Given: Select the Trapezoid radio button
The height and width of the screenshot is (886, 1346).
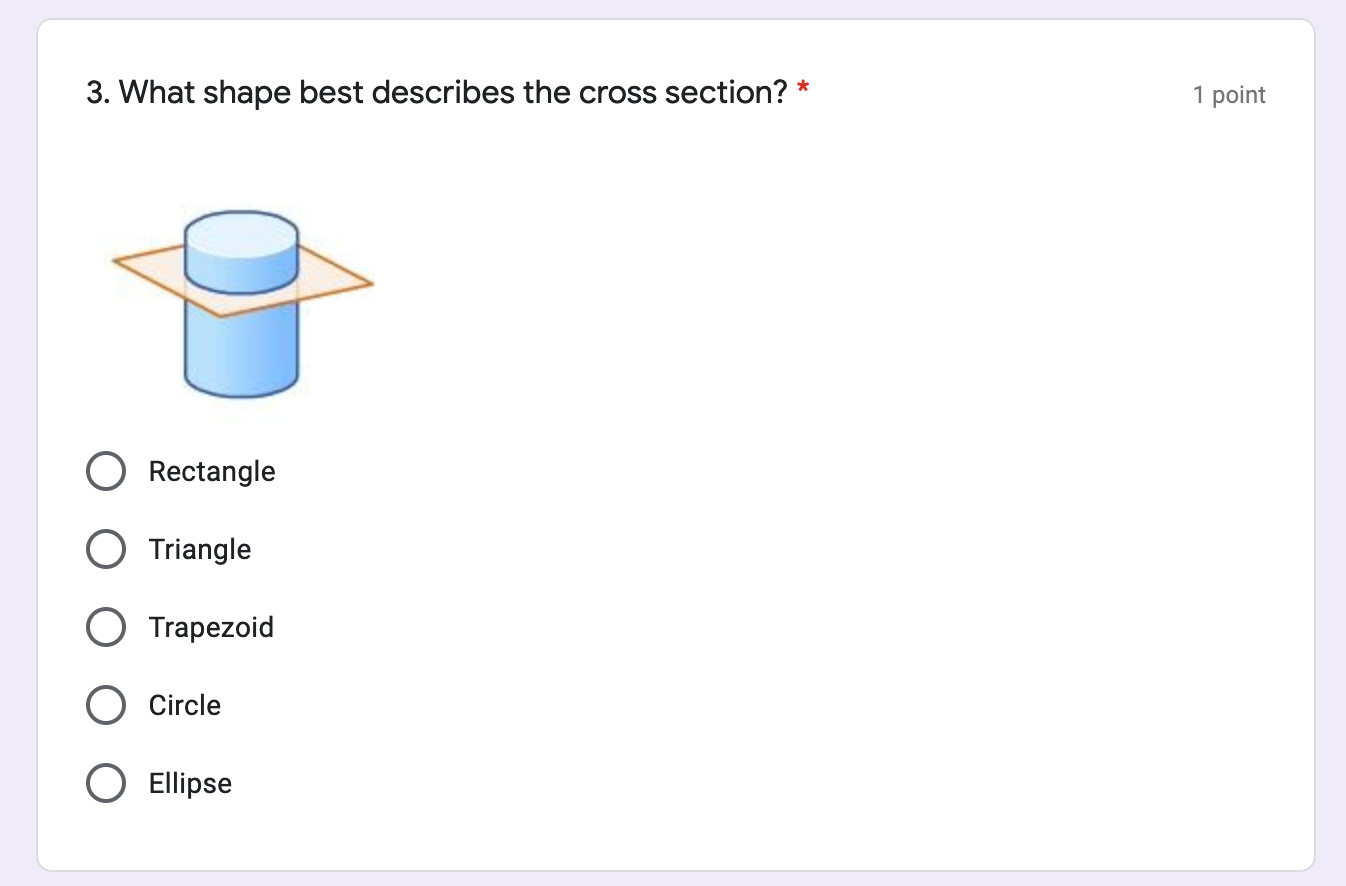Looking at the screenshot, I should (x=106, y=627).
